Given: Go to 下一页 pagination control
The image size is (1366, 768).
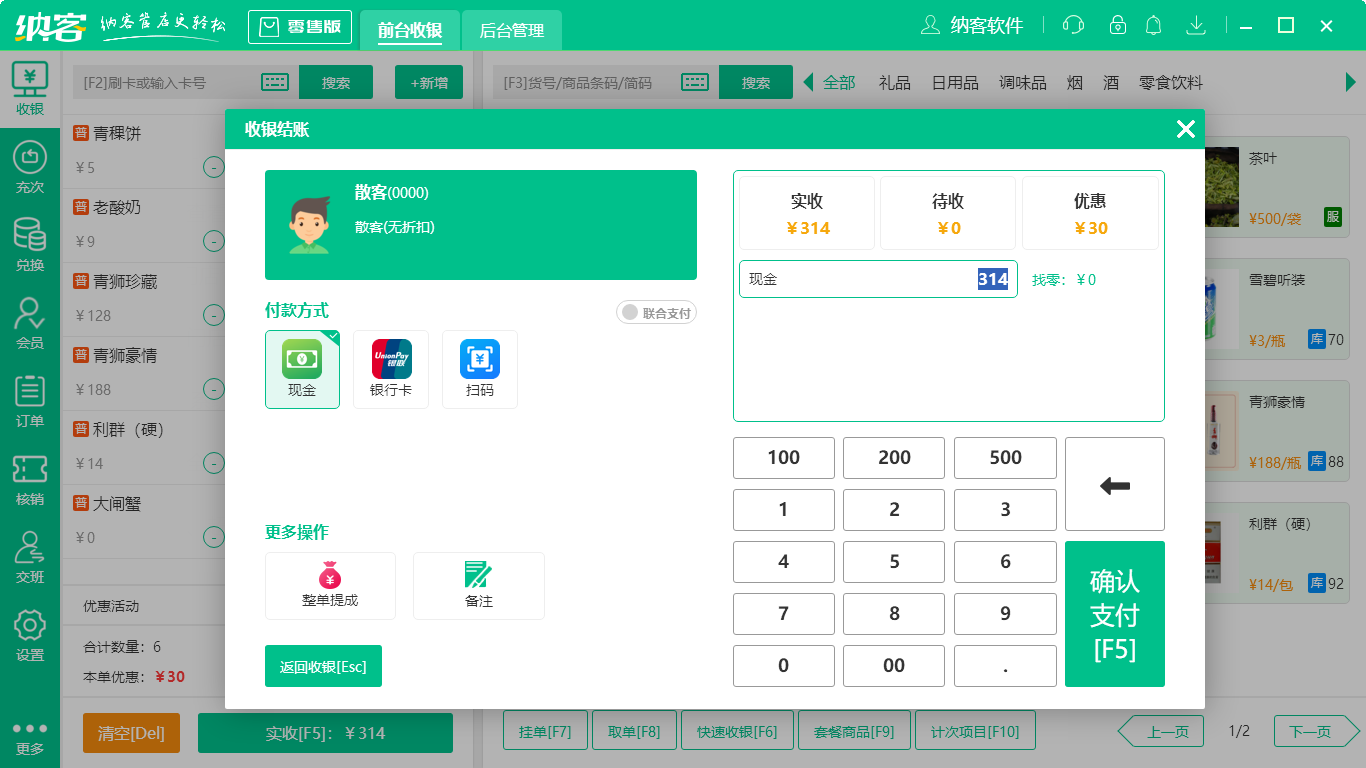Looking at the screenshot, I should (1313, 730).
